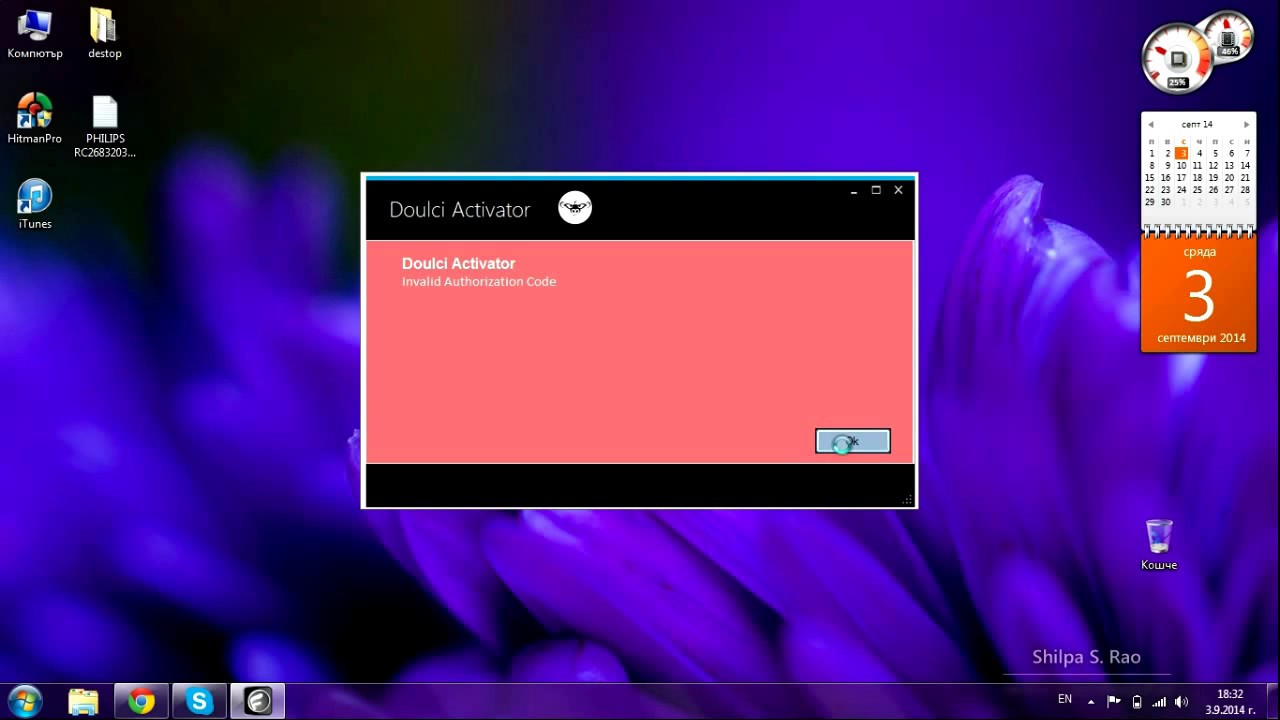Select the Кошче recycle bin icon
The image size is (1280, 720).
click(1159, 544)
